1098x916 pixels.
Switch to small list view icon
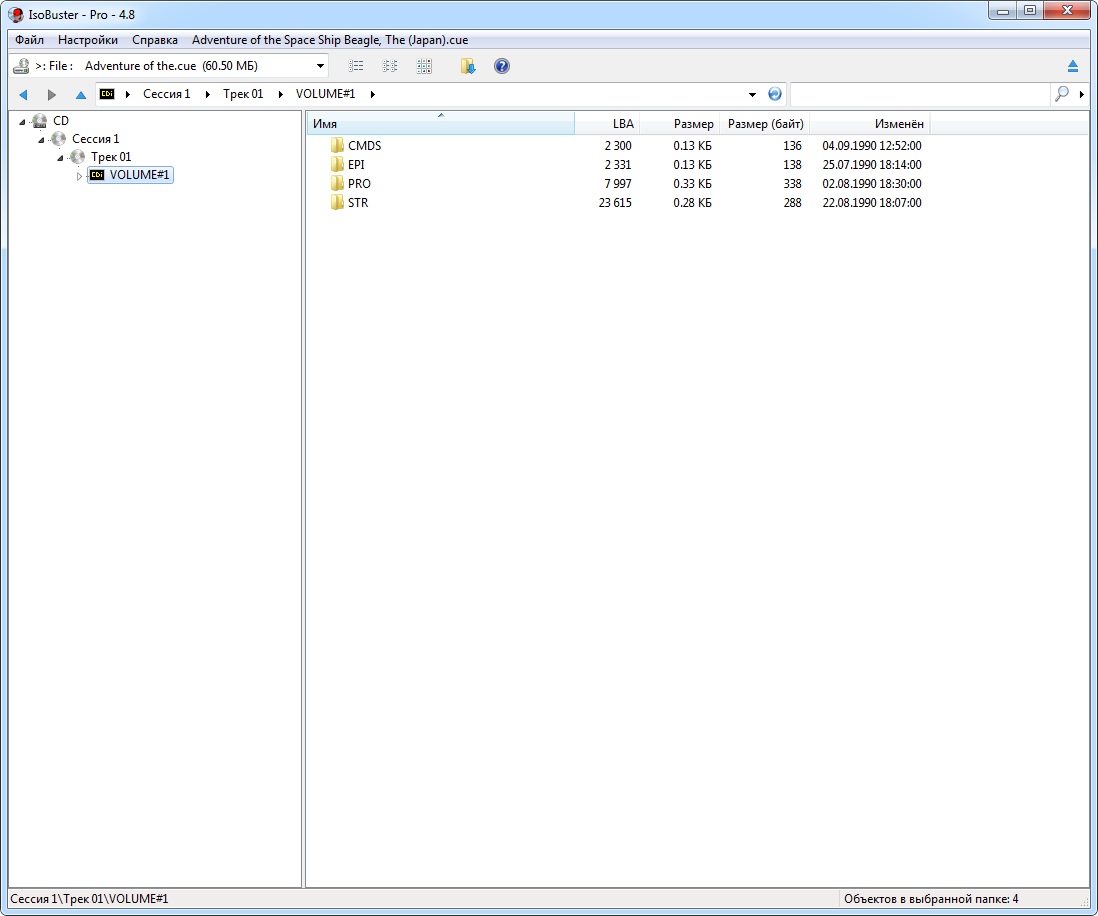coord(356,66)
